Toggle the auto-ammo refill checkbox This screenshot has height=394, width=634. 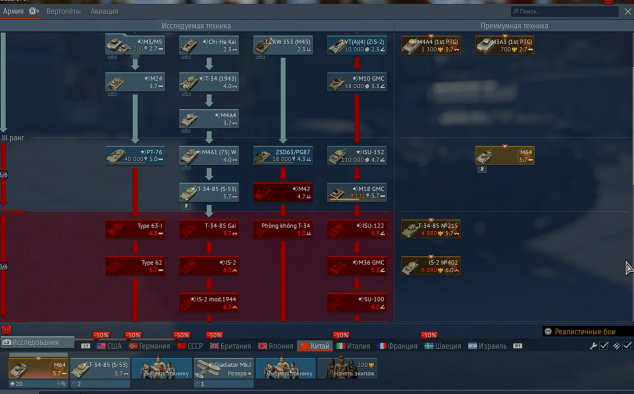click(627, 346)
